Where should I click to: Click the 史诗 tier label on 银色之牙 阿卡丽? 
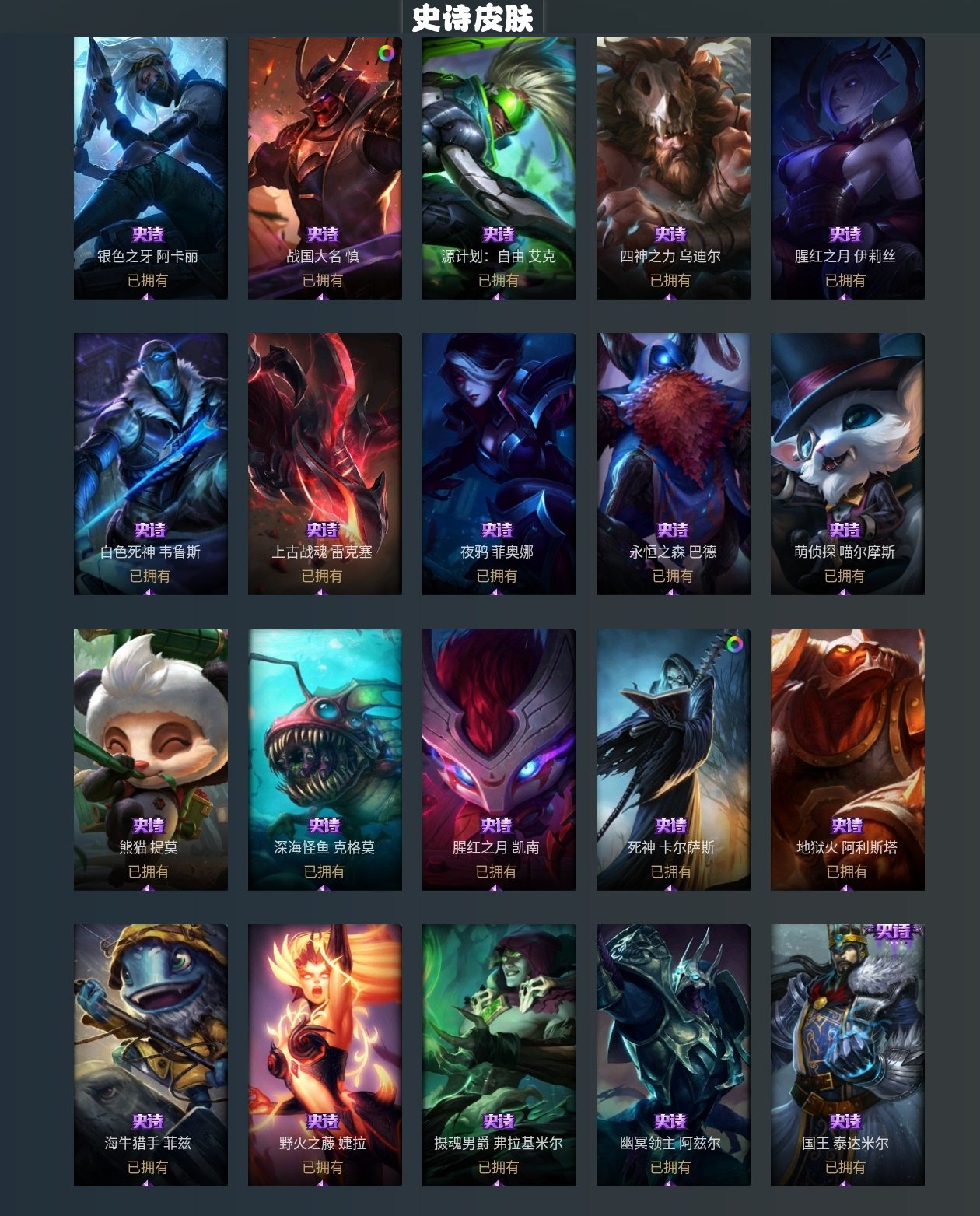coord(148,234)
